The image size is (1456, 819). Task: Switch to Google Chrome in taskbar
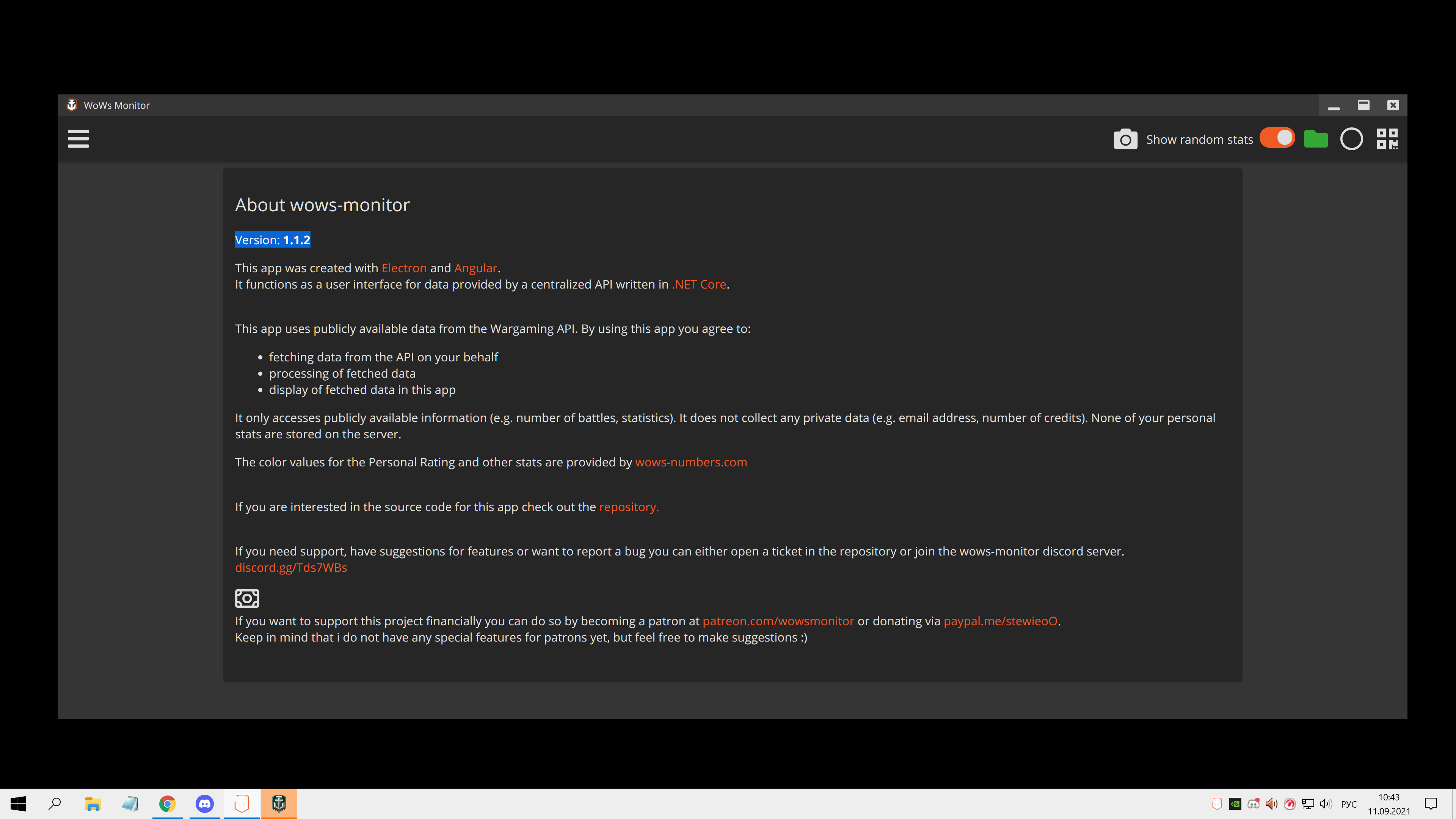(167, 804)
